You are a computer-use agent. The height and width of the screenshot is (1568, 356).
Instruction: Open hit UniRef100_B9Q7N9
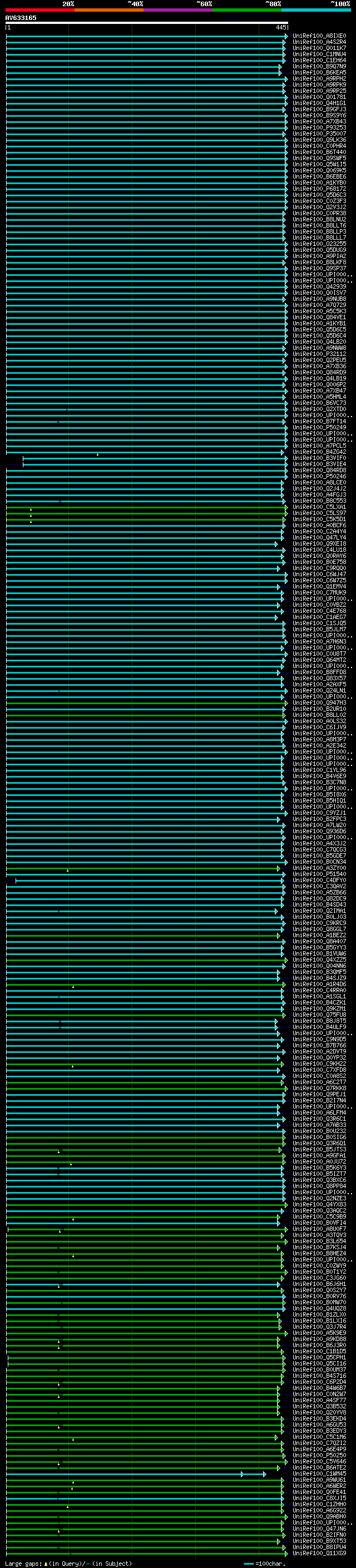319,66
